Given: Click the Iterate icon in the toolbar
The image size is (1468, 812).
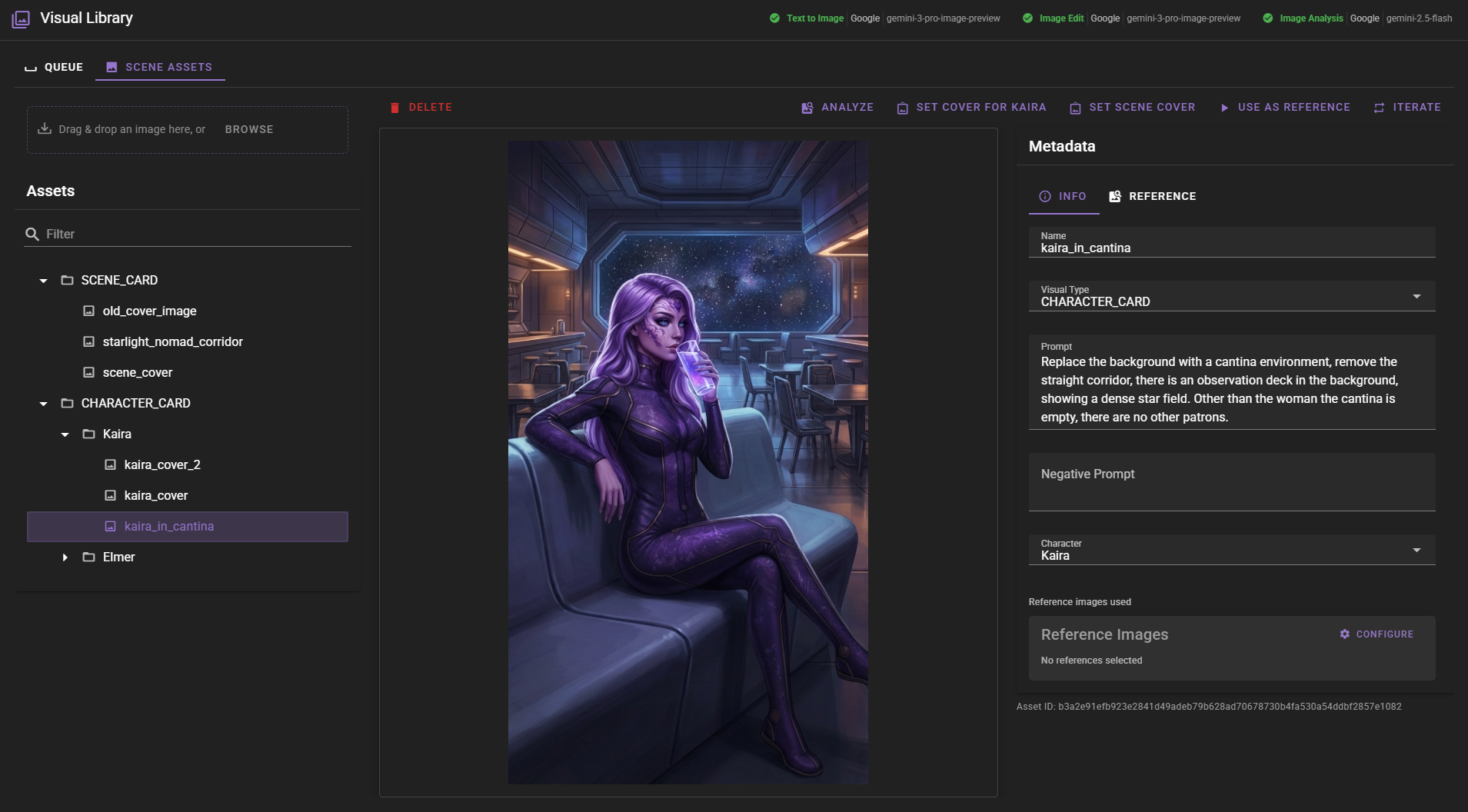Looking at the screenshot, I should tap(1380, 108).
